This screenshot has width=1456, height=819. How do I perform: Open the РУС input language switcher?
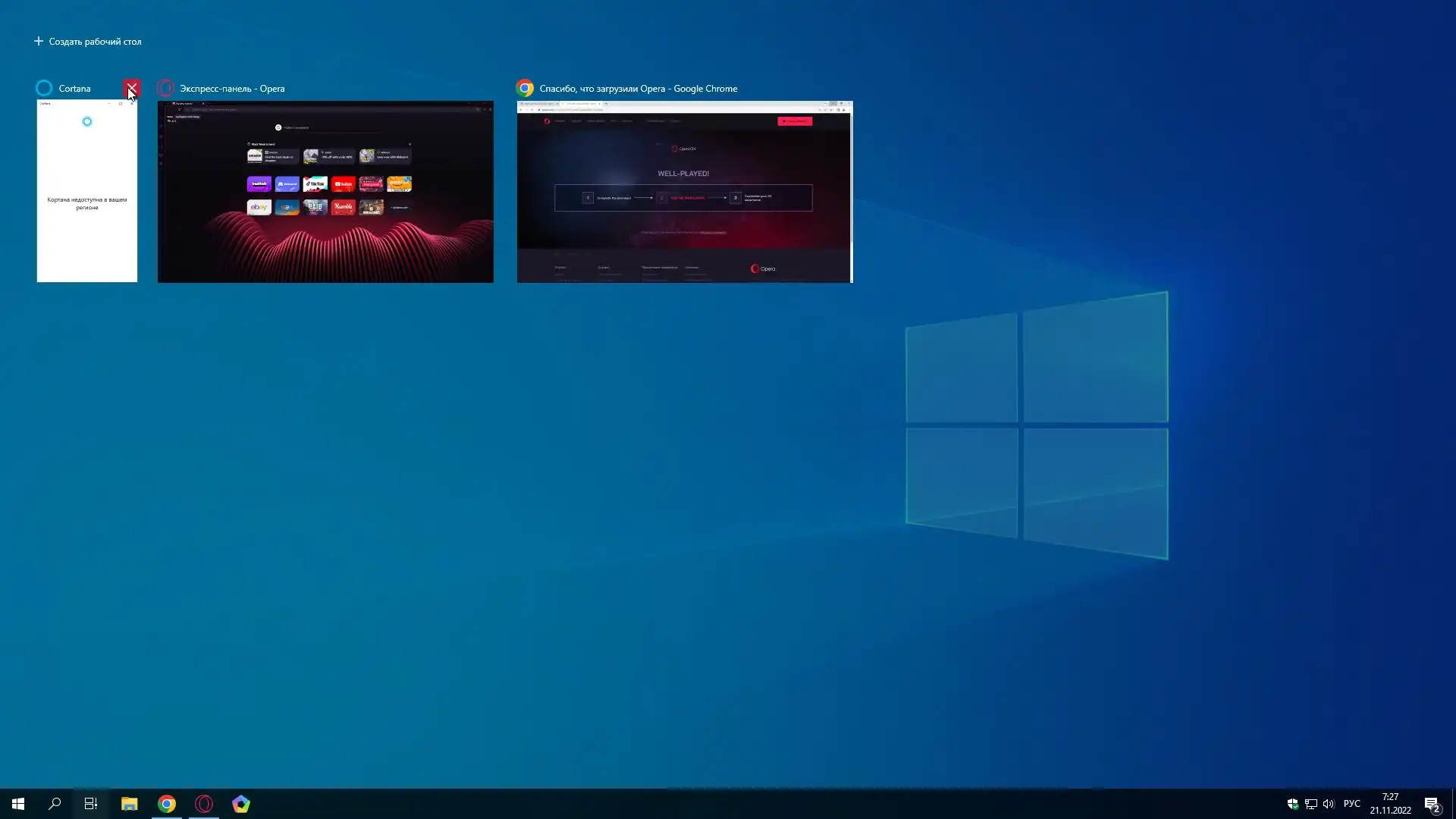pos(1352,804)
